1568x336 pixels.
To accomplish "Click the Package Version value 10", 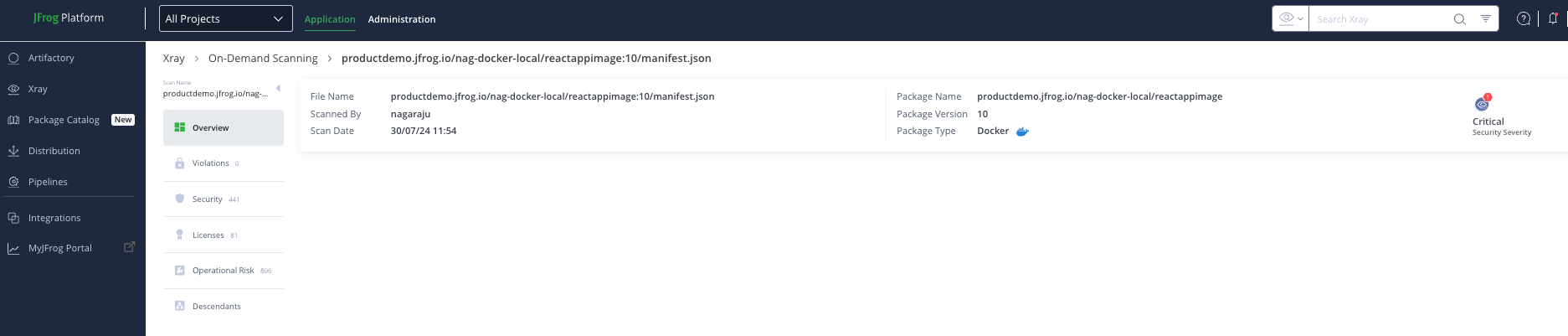I will point(983,114).
